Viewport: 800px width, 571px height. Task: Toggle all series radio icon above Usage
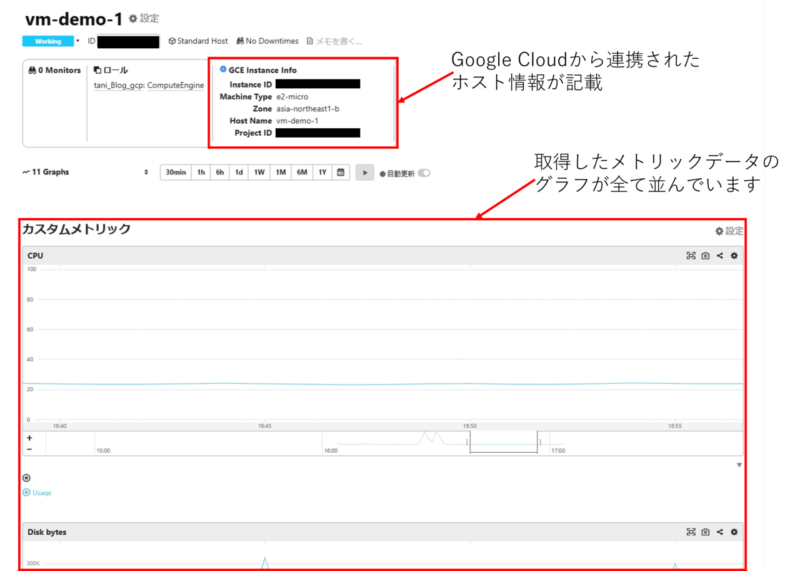click(x=26, y=478)
